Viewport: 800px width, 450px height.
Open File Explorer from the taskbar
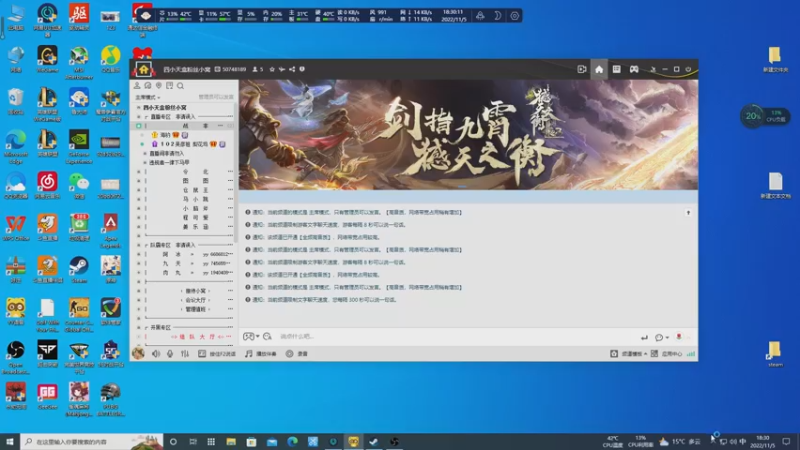click(231, 441)
